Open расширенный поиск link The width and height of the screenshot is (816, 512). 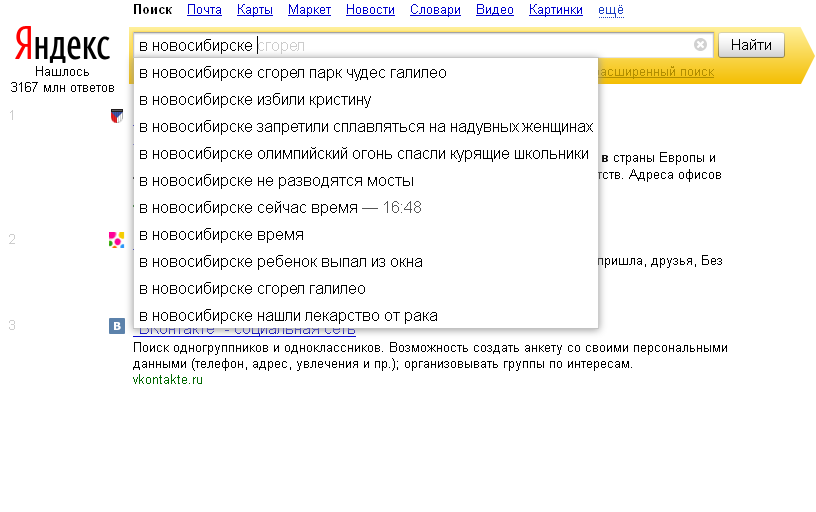pyautogui.click(x=656, y=72)
